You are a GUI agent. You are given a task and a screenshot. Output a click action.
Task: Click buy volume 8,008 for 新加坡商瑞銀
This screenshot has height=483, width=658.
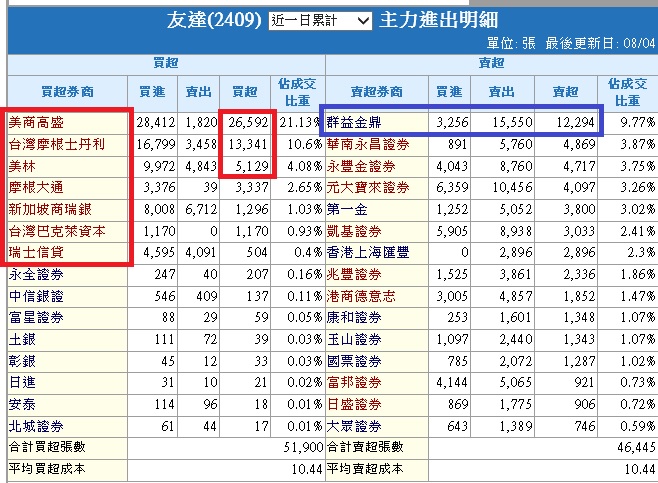(159, 209)
